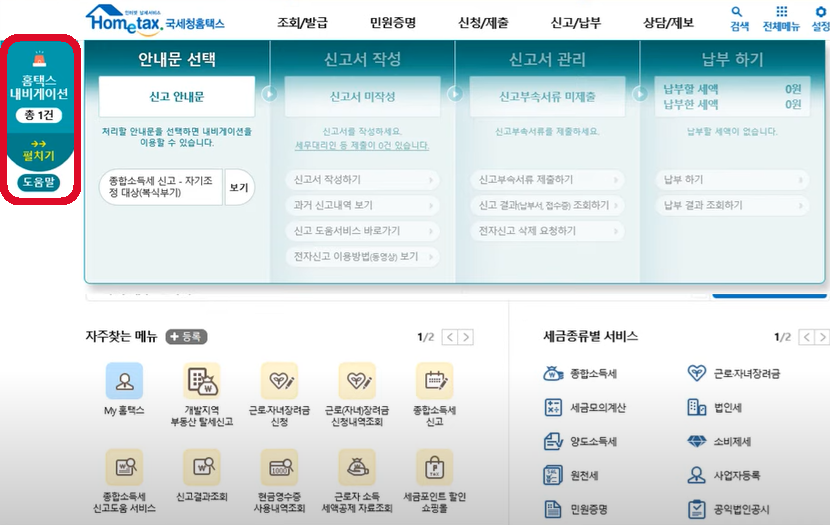Open 신고 도움서비스 바로가기 row
This screenshot has width=830, height=525.
[x=363, y=231]
